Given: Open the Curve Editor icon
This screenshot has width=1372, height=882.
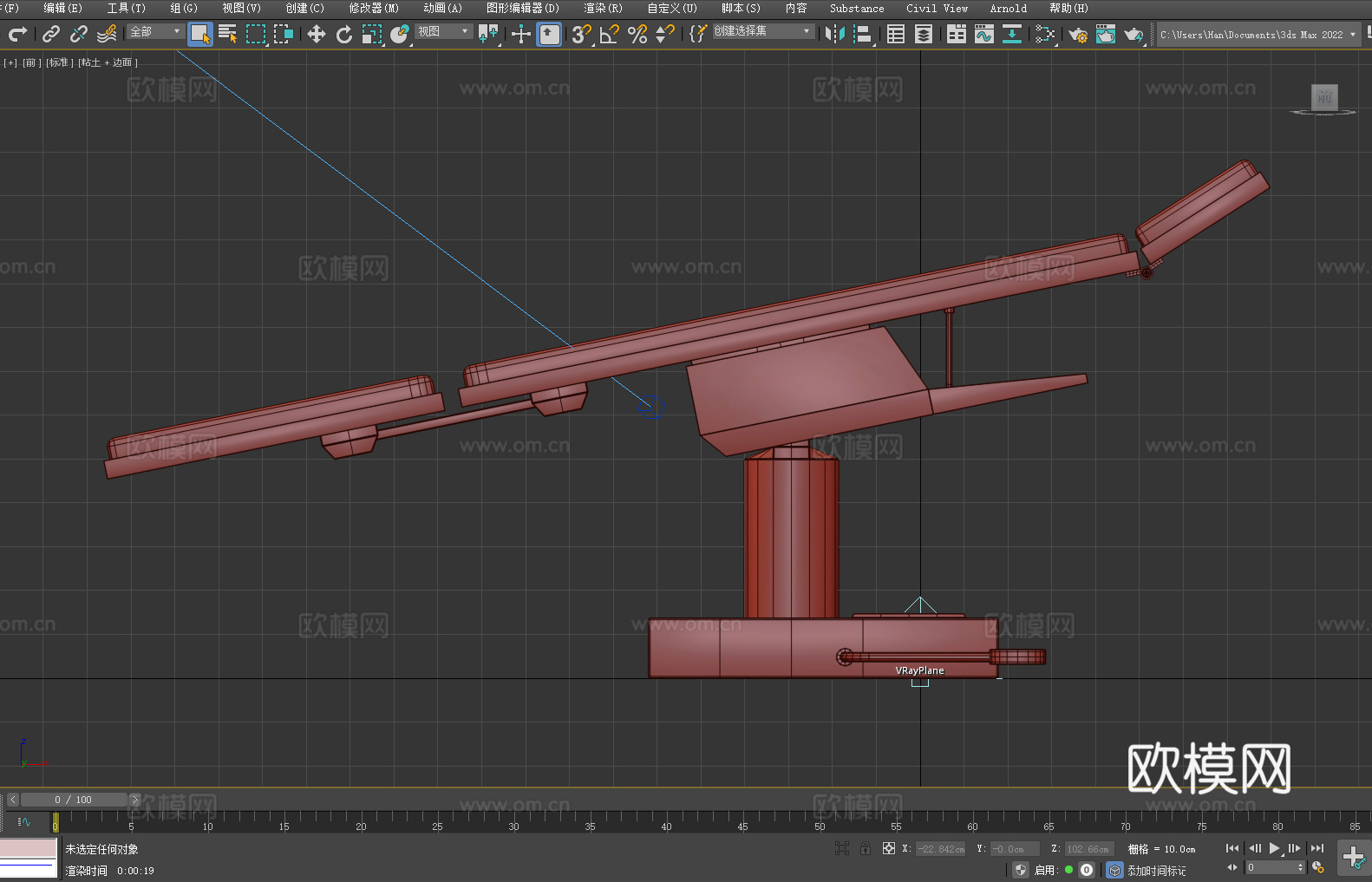Looking at the screenshot, I should 983,34.
